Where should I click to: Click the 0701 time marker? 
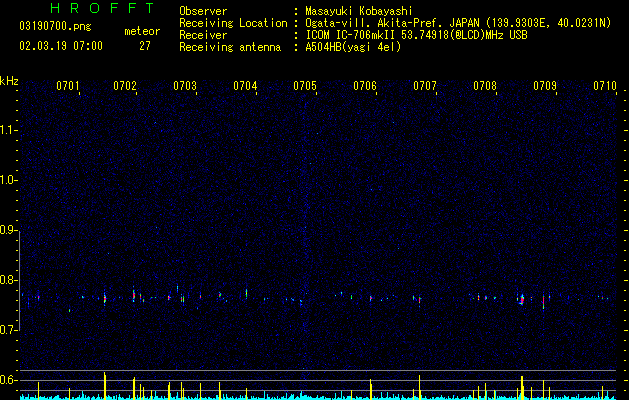pyautogui.click(x=67, y=86)
